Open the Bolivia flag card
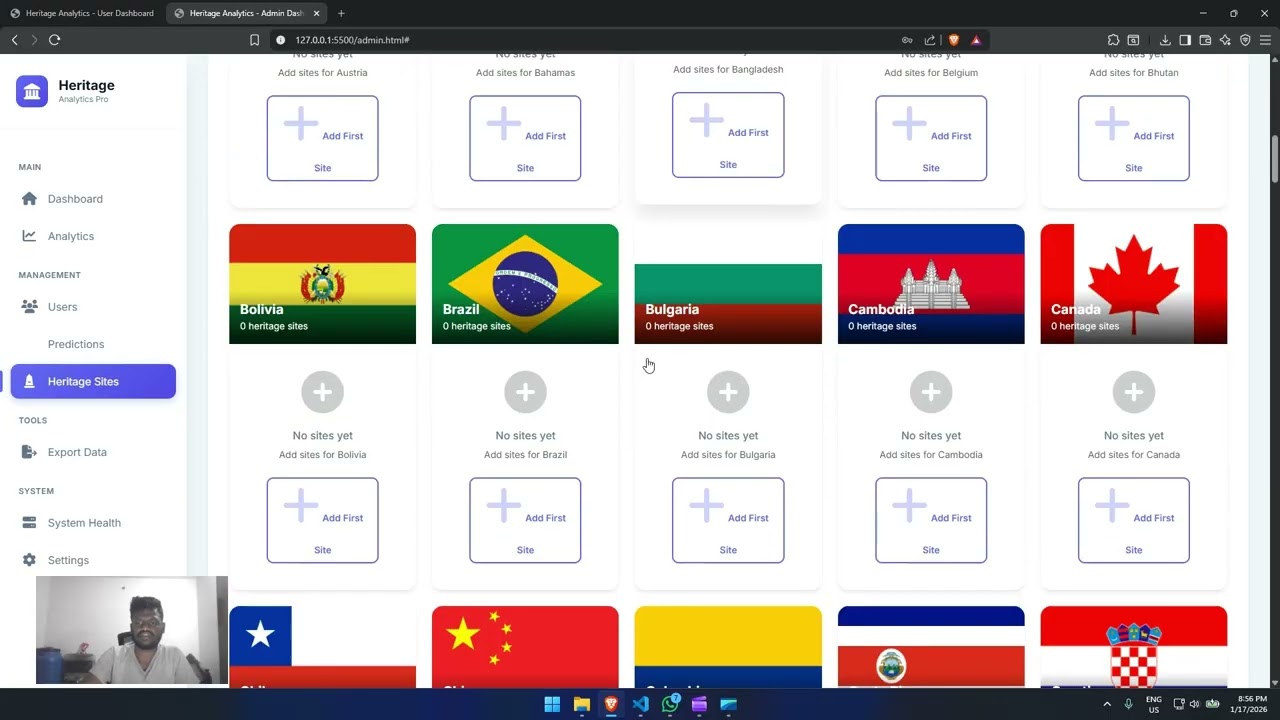Screen dimensions: 1280x720 322,284
